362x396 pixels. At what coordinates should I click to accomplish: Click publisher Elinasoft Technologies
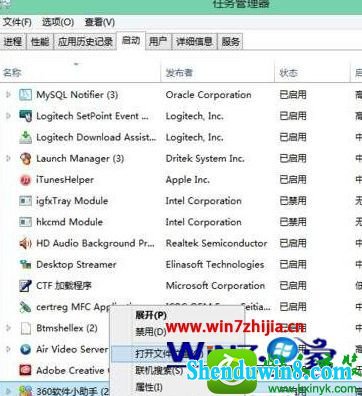pyautogui.click(x=215, y=265)
